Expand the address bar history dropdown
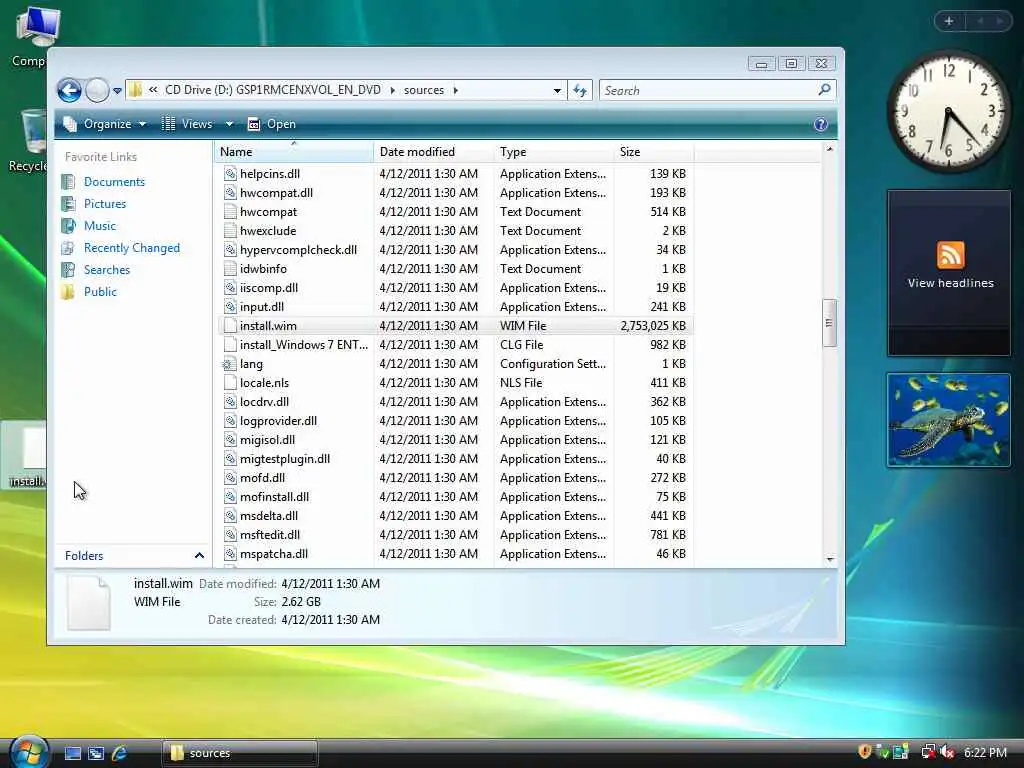This screenshot has height=768, width=1024. [557, 91]
